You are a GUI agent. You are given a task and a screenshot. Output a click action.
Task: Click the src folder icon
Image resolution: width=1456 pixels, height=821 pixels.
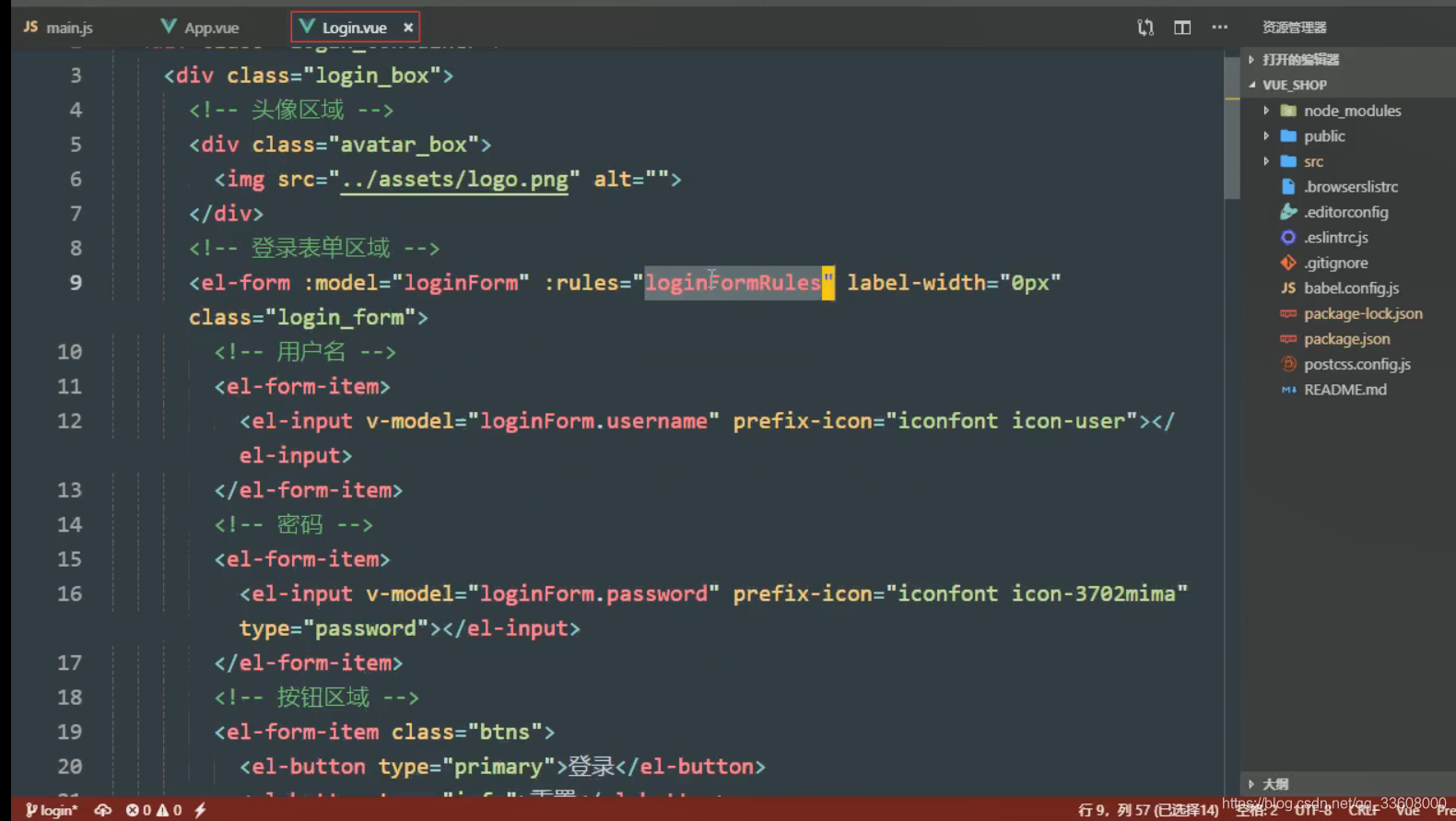pyautogui.click(x=1288, y=161)
